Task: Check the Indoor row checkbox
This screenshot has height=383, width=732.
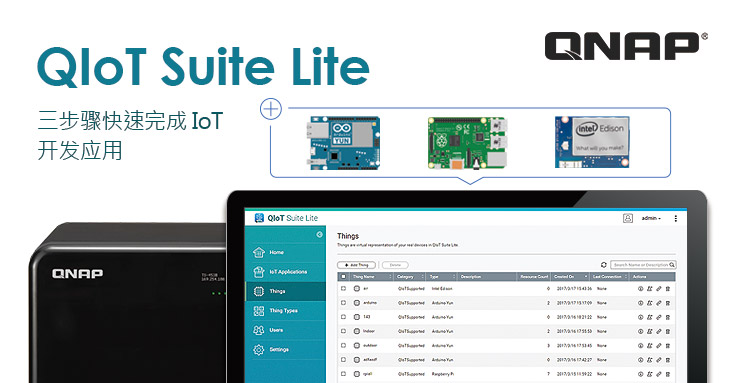Action: tap(344, 331)
